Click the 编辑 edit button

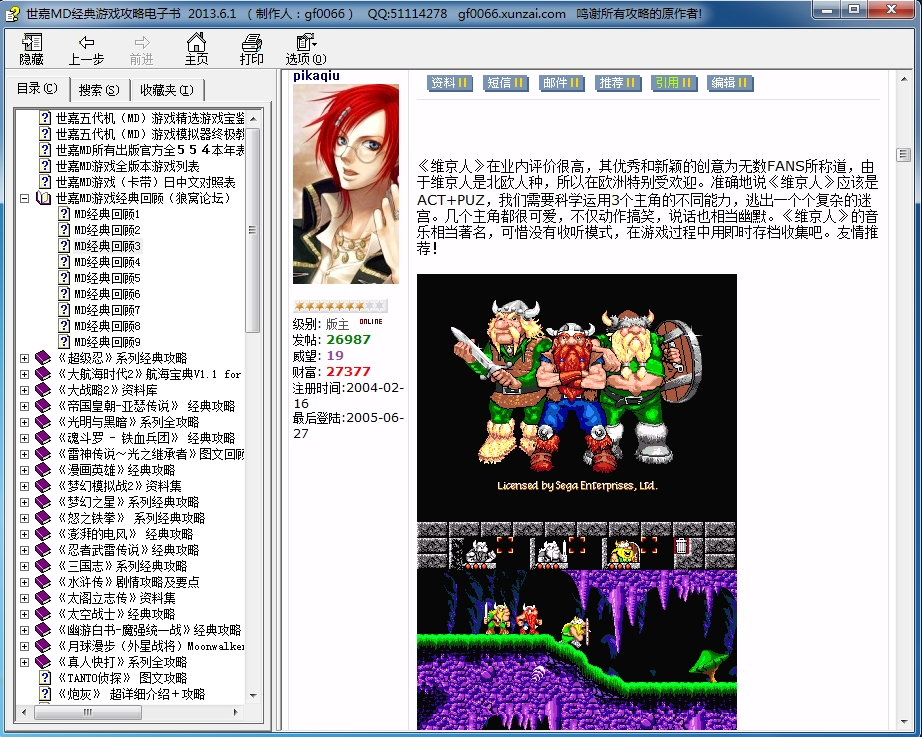(x=729, y=83)
